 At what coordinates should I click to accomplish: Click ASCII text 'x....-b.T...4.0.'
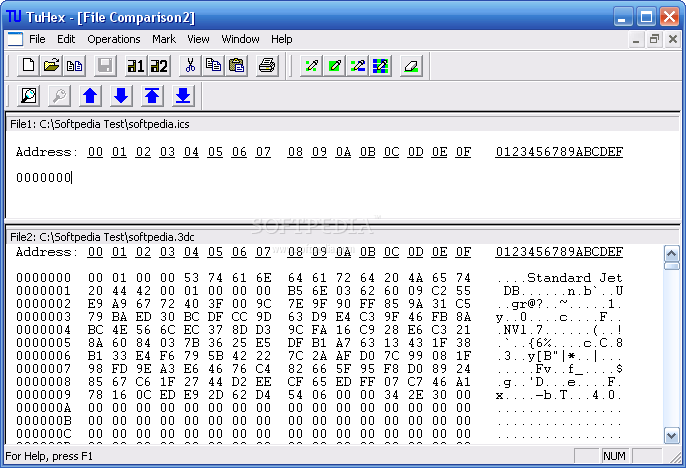[559, 395]
